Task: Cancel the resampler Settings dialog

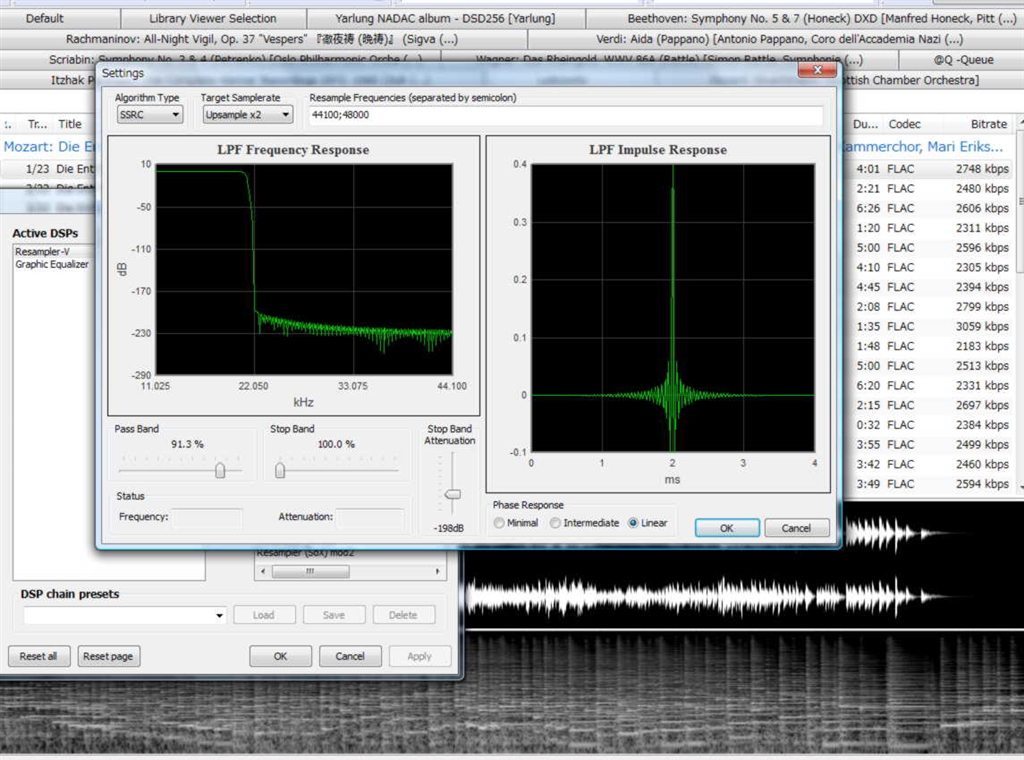Action: point(796,528)
